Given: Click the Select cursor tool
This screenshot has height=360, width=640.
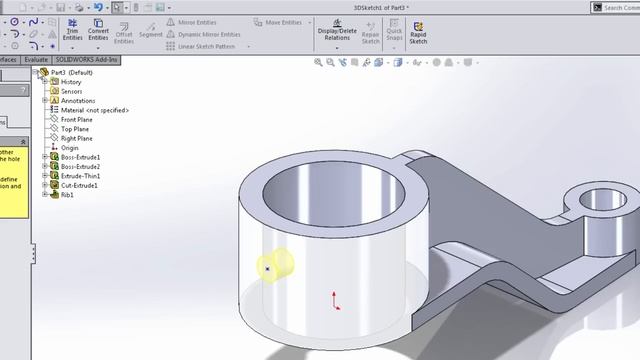Looking at the screenshot, I should coord(117,7).
